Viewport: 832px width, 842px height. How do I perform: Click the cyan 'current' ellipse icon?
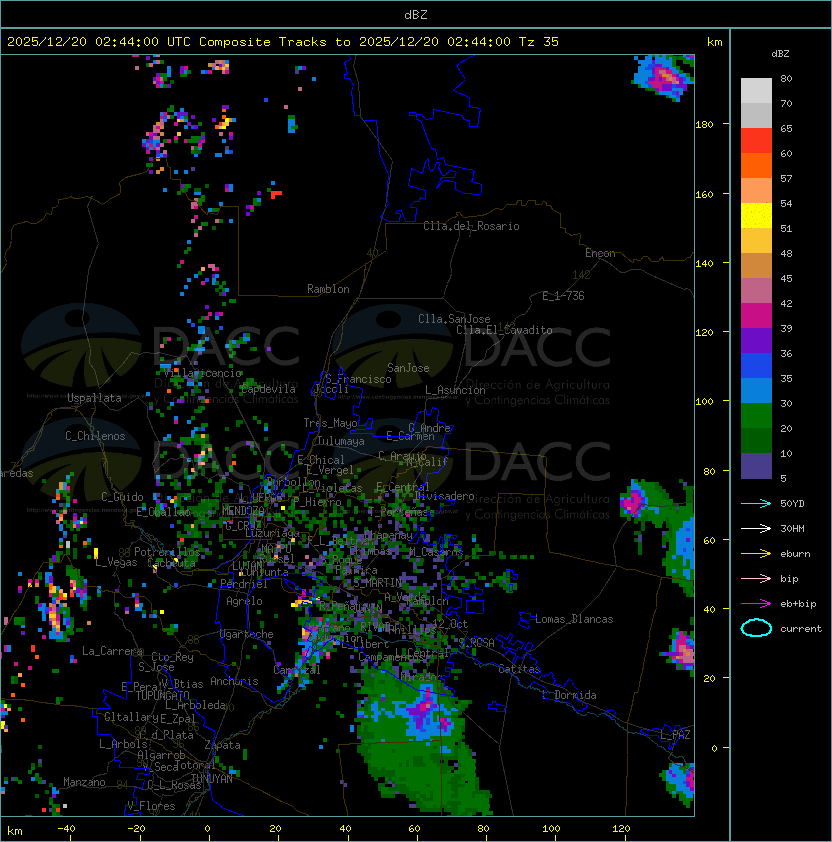[756, 628]
